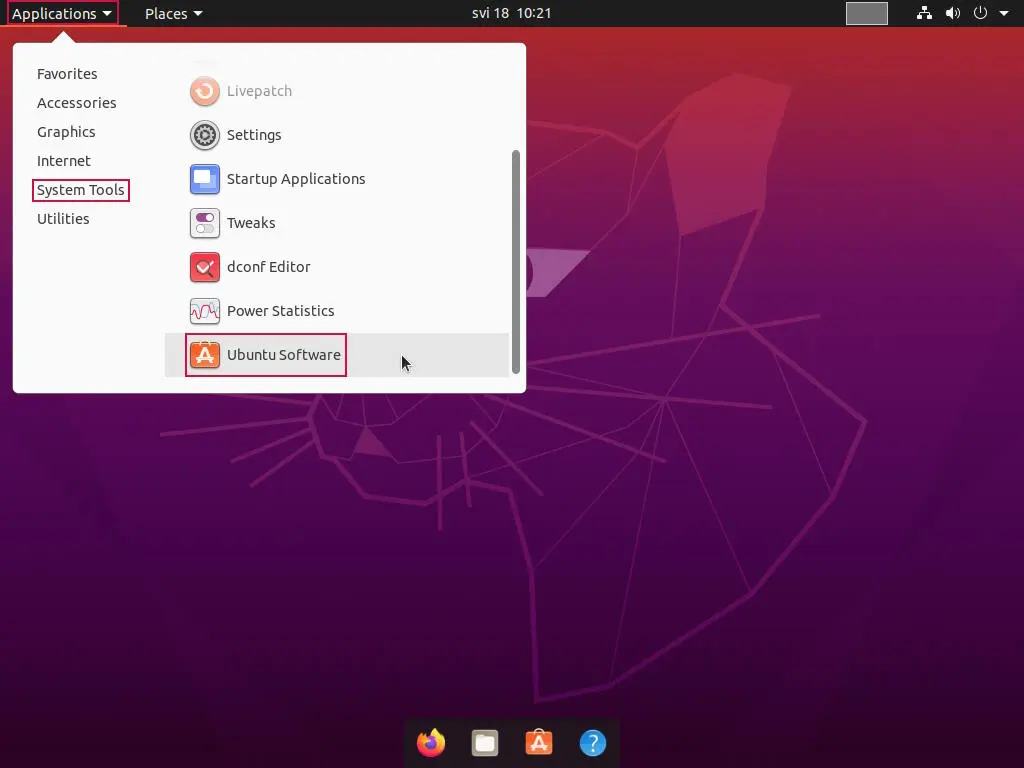Select the System Tools category
The width and height of the screenshot is (1024, 768).
pos(80,190)
